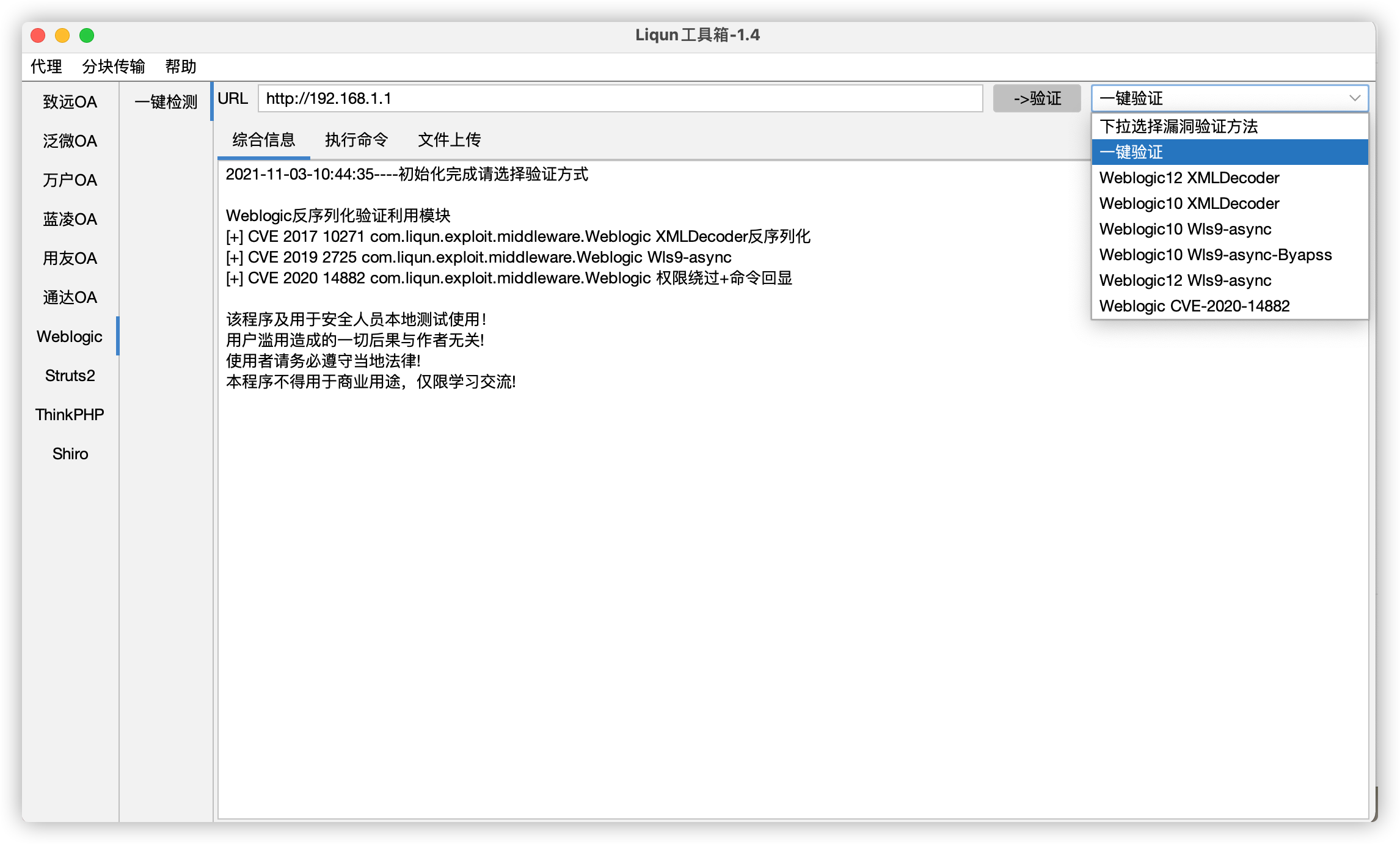Switch to the 文件上传 tab
Viewport: 1400px width, 844px height.
(x=449, y=140)
